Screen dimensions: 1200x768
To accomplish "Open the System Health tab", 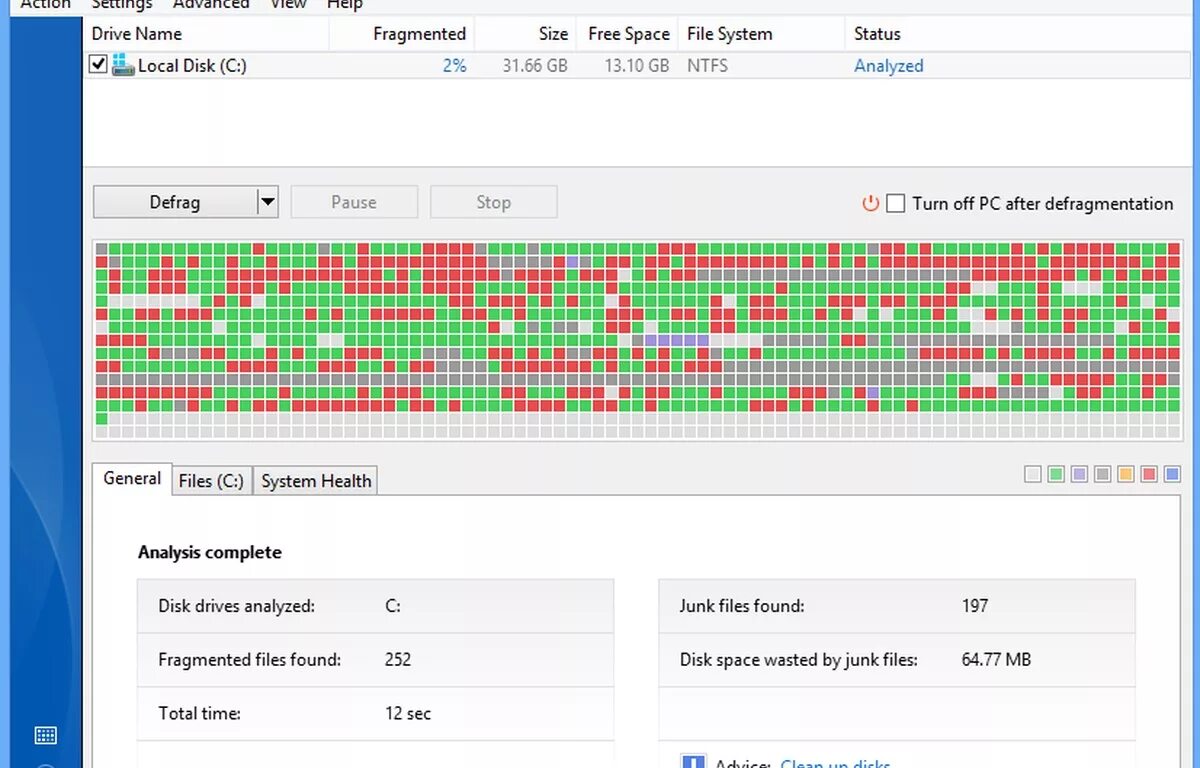I will [316, 481].
